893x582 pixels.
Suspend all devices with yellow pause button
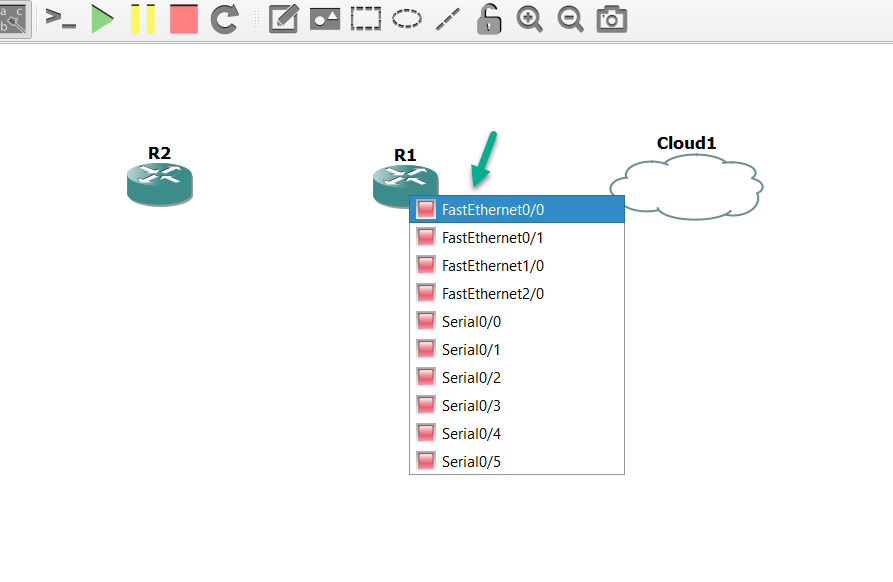point(143,19)
